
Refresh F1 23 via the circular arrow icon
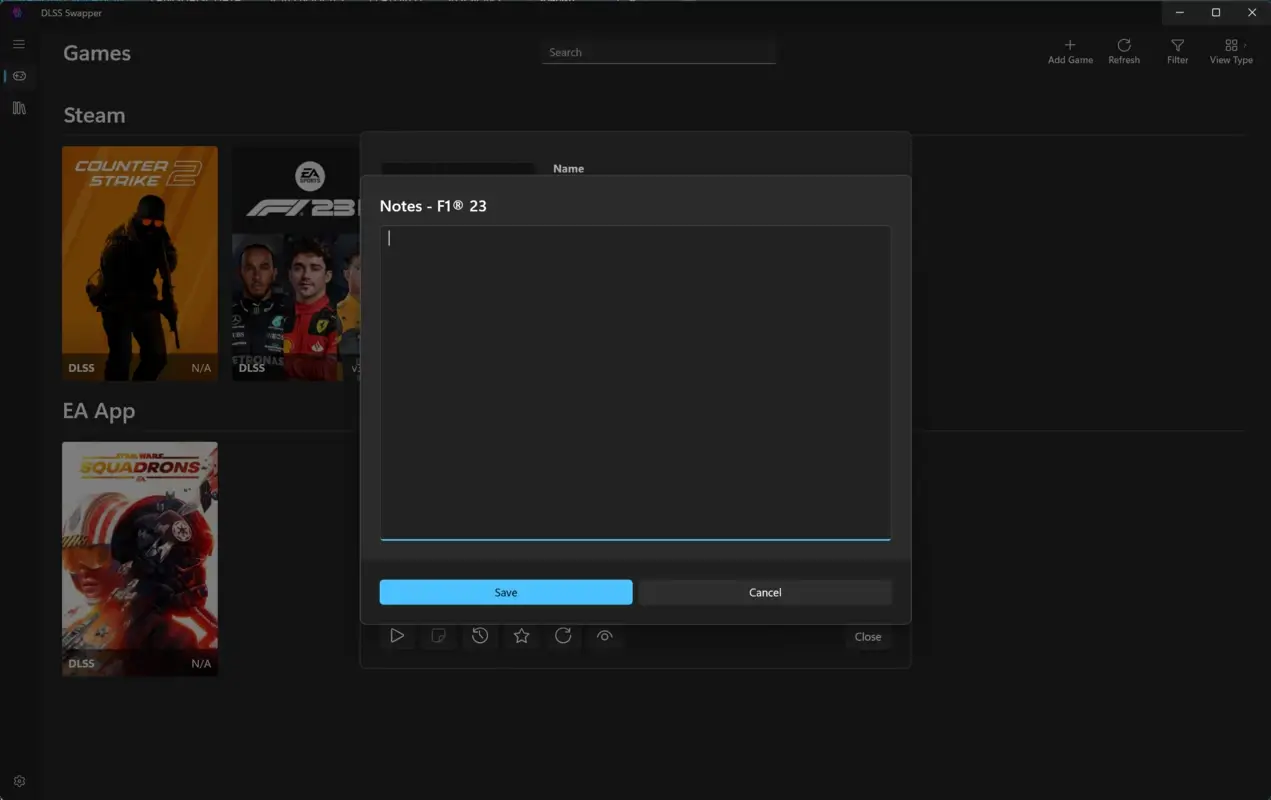563,636
